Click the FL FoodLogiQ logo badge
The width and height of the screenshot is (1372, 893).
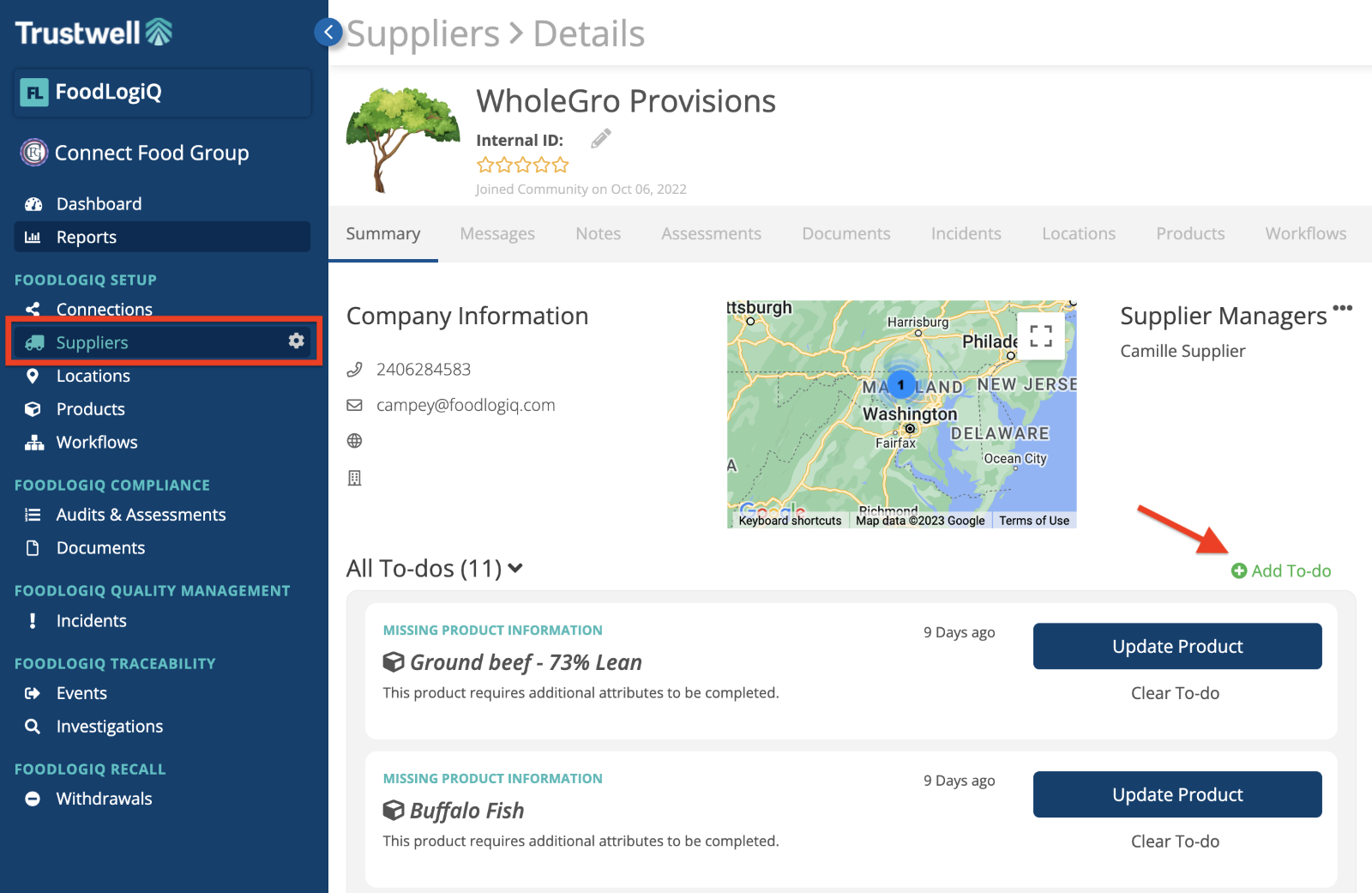click(x=34, y=93)
